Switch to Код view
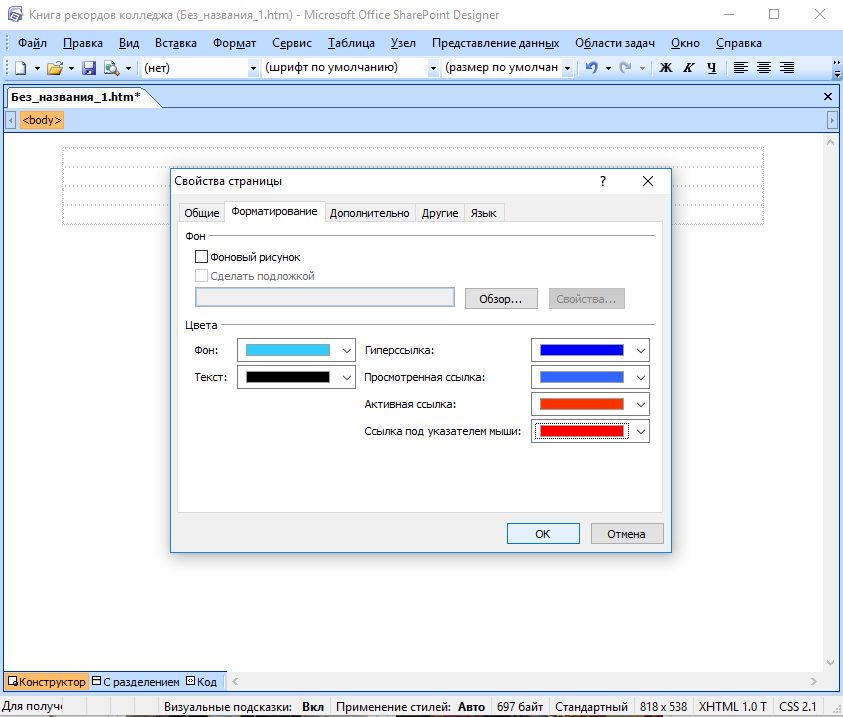 202,682
